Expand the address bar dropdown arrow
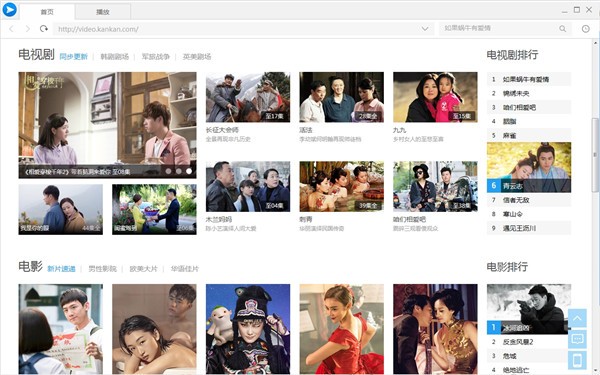The width and height of the screenshot is (600, 375). 425,29
